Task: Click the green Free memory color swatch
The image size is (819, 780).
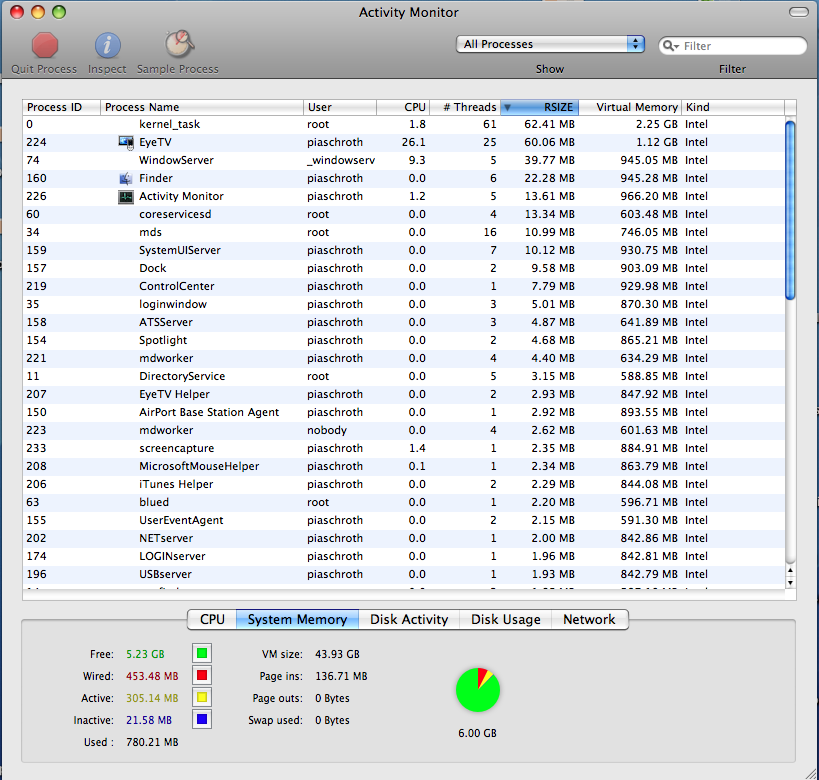Action: [202, 654]
